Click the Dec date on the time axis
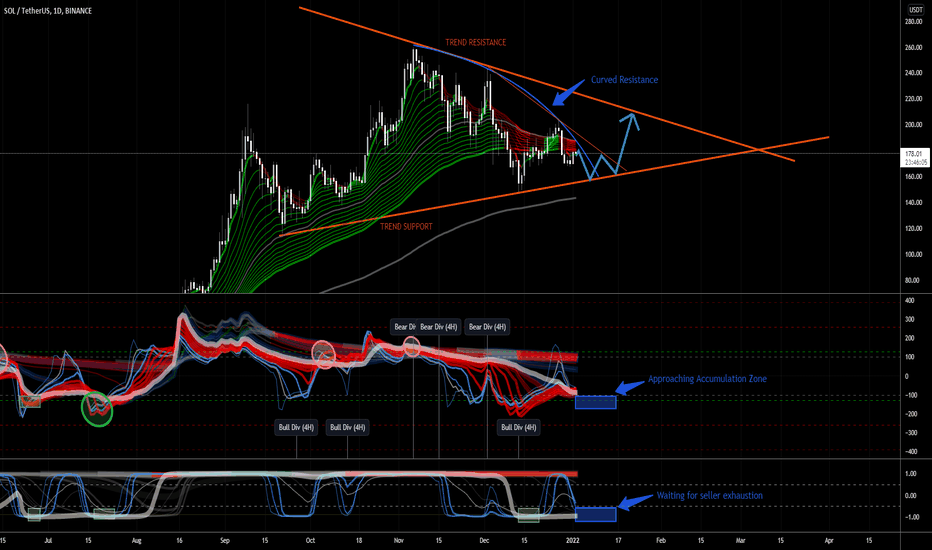This screenshot has height=550, width=932. 484,540
